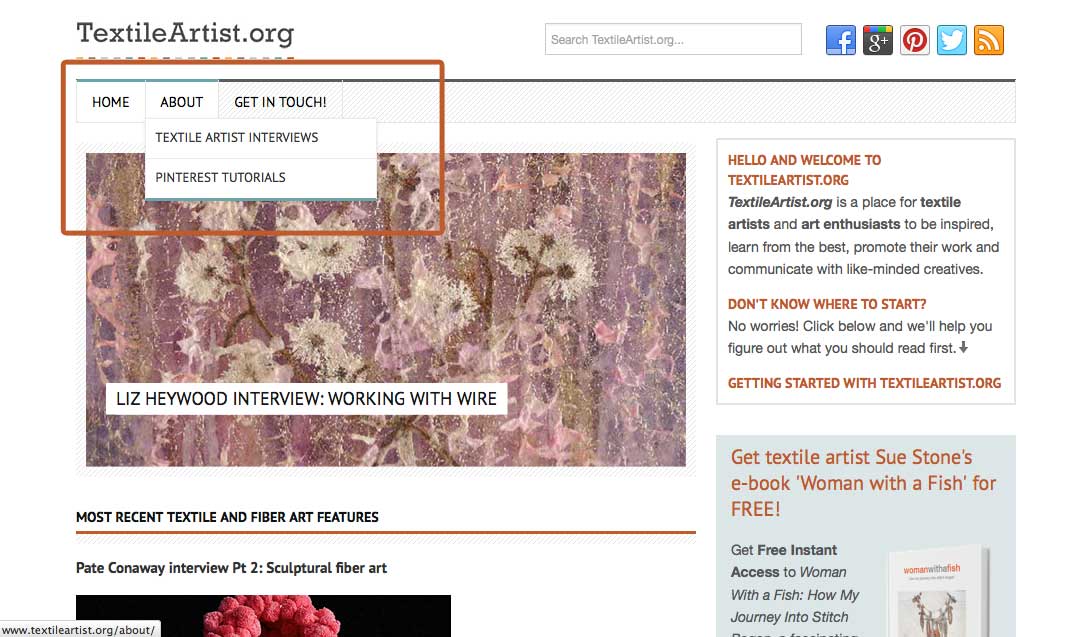Click 'Don't know where to start?' heading

pyautogui.click(x=827, y=304)
